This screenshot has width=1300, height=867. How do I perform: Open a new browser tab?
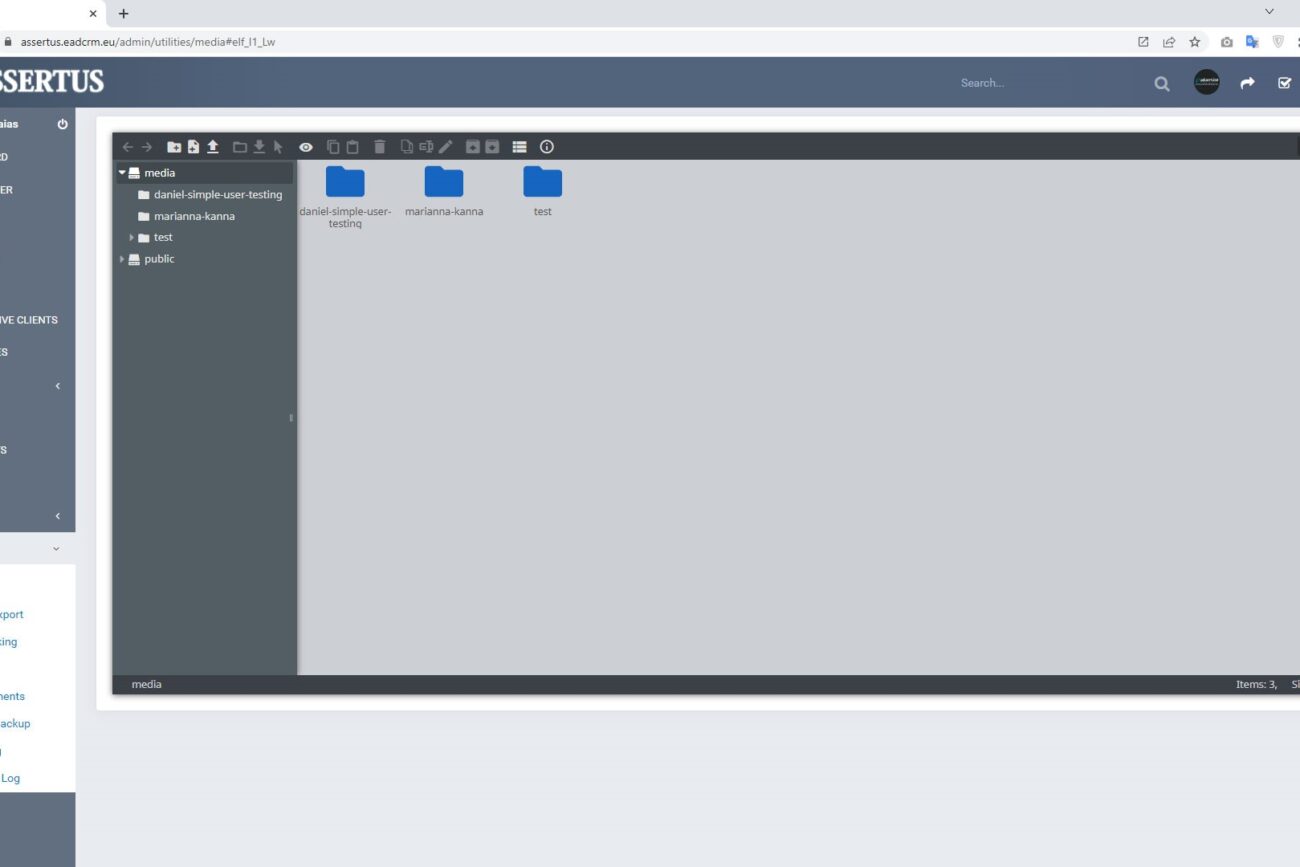click(x=124, y=14)
